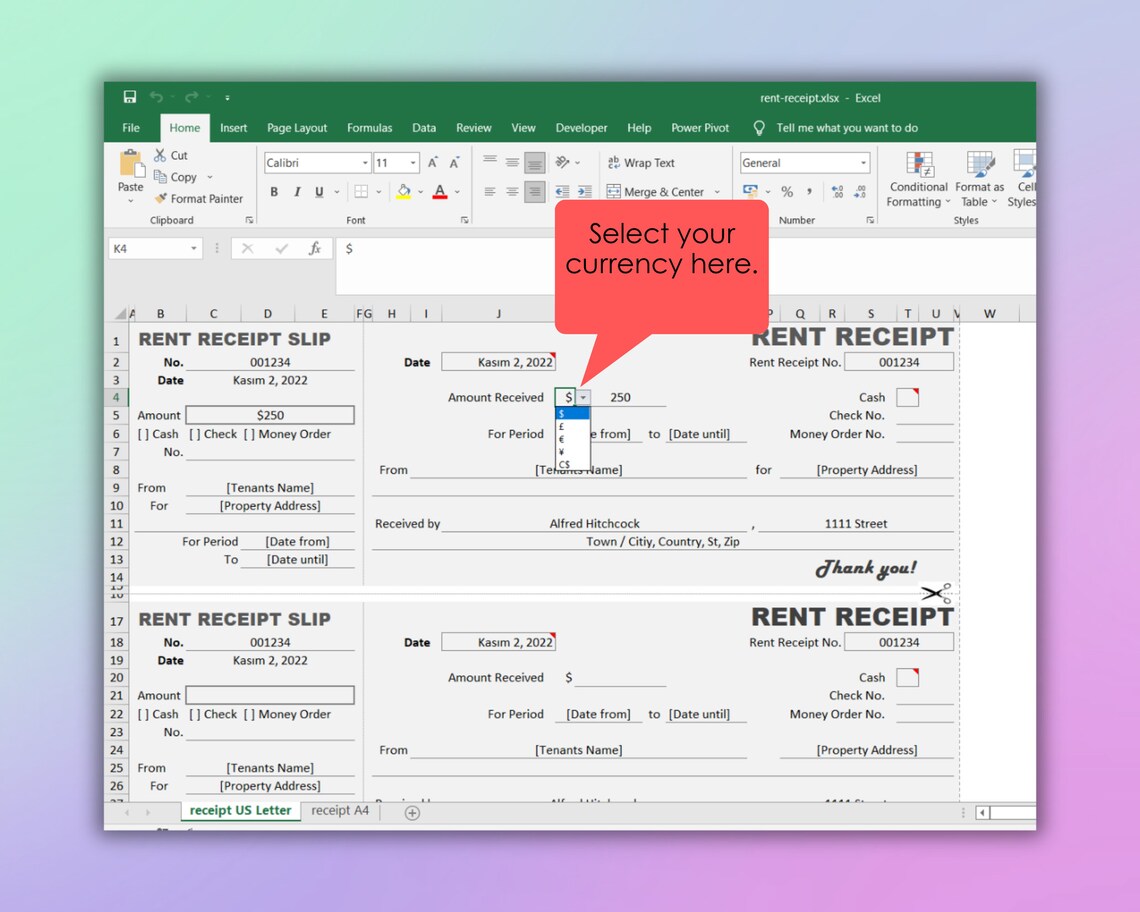The height and width of the screenshot is (912, 1140).
Task: Open the currency dropdown in cell K4
Action: 582,397
